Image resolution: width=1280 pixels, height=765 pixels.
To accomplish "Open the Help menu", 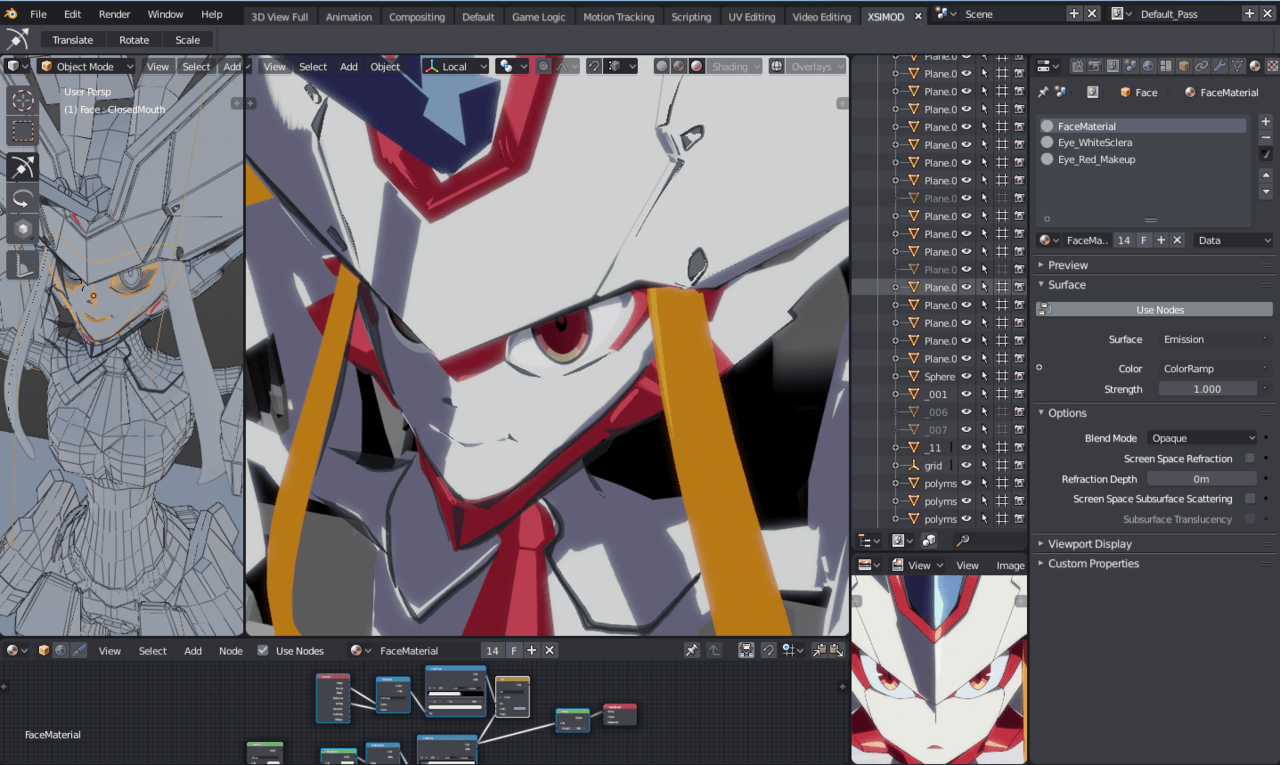I will 212,14.
